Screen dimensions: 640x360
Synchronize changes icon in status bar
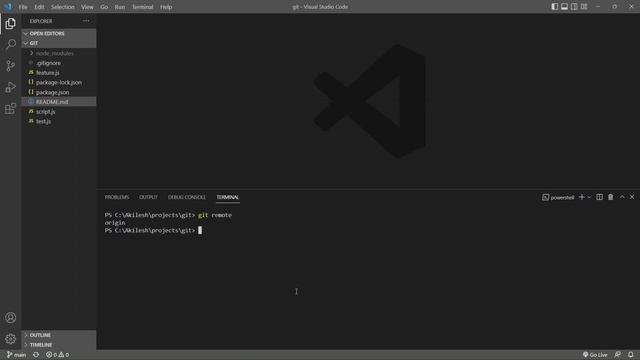pyautogui.click(x=36, y=355)
